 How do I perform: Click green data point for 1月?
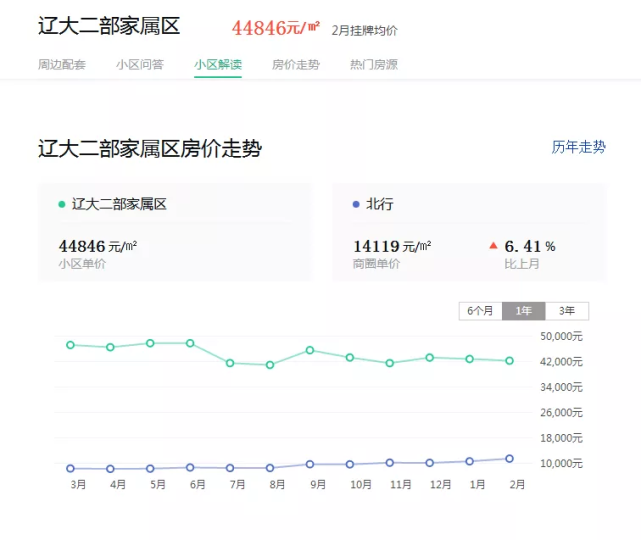tap(470, 359)
